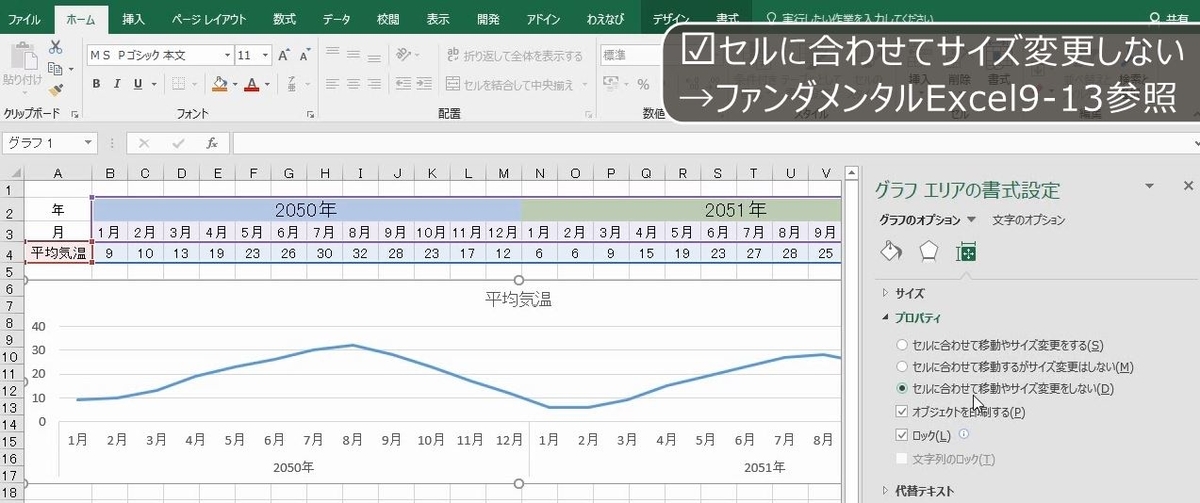Open the font name dropdown

pyautogui.click(x=227, y=55)
